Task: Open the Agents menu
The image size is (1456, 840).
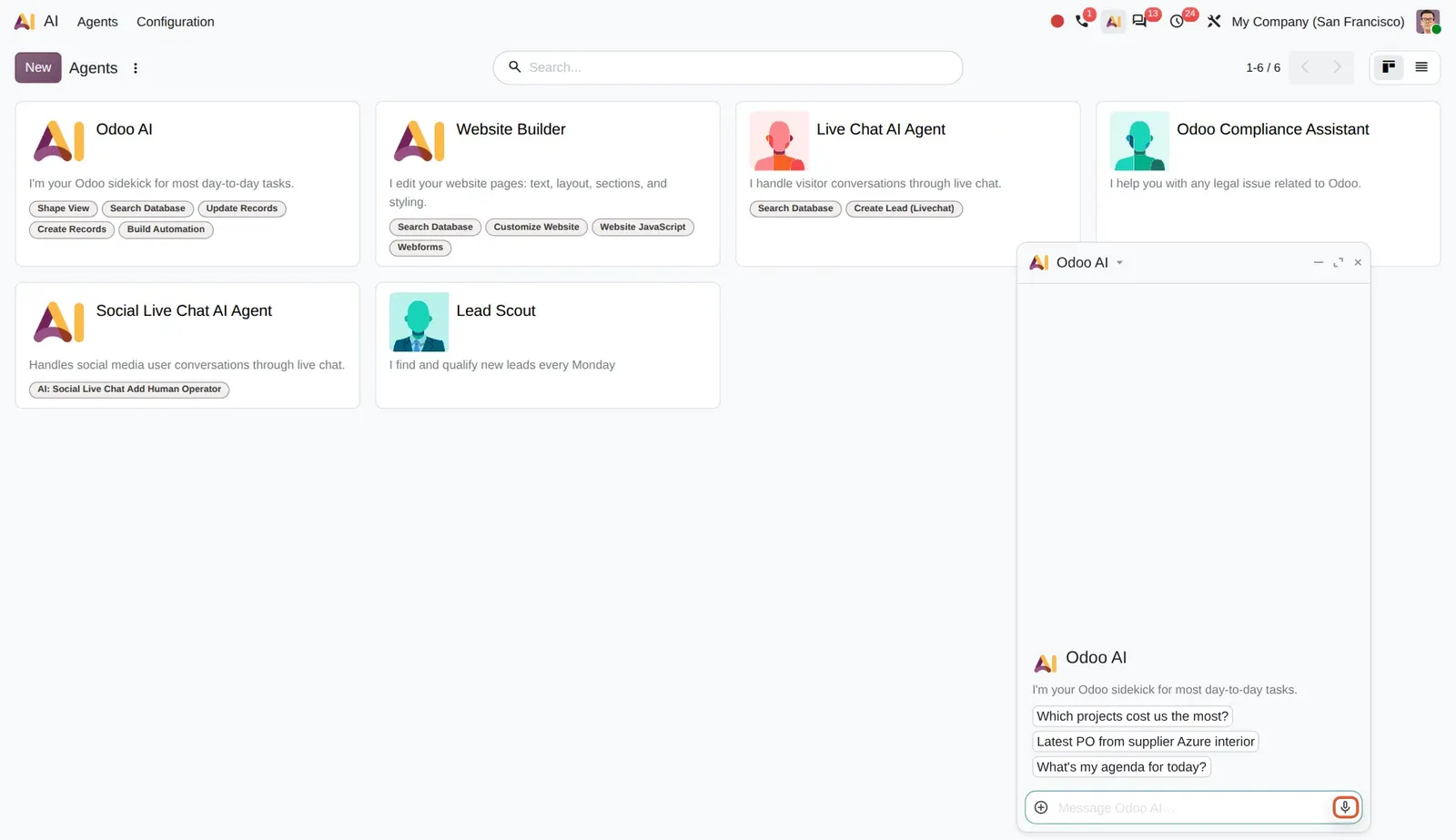Action: click(97, 21)
